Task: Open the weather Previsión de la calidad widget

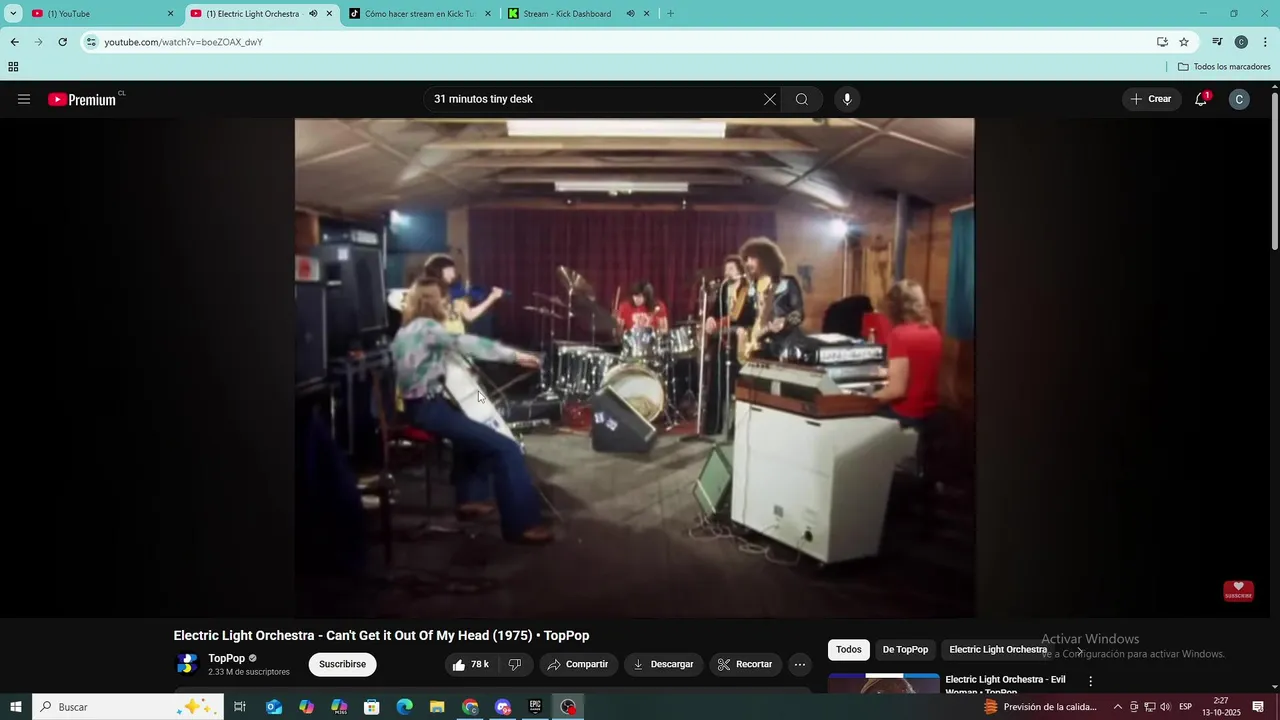Action: click(1040, 707)
